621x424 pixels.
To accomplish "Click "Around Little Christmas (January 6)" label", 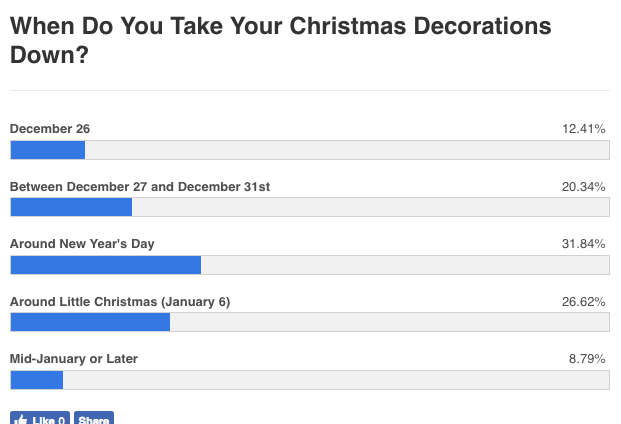I will click(x=120, y=301).
